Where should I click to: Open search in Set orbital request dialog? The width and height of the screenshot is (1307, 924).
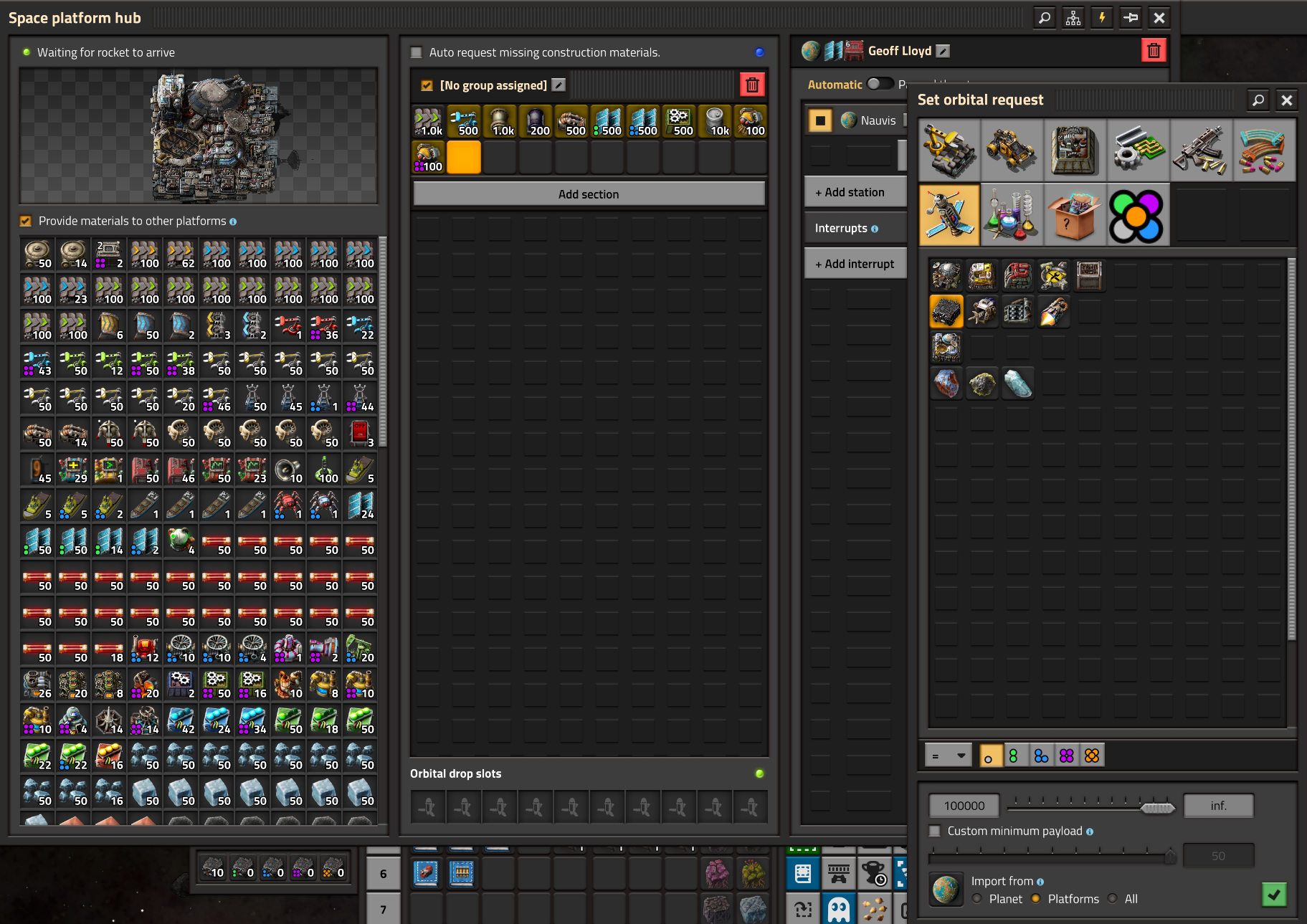click(x=1258, y=100)
